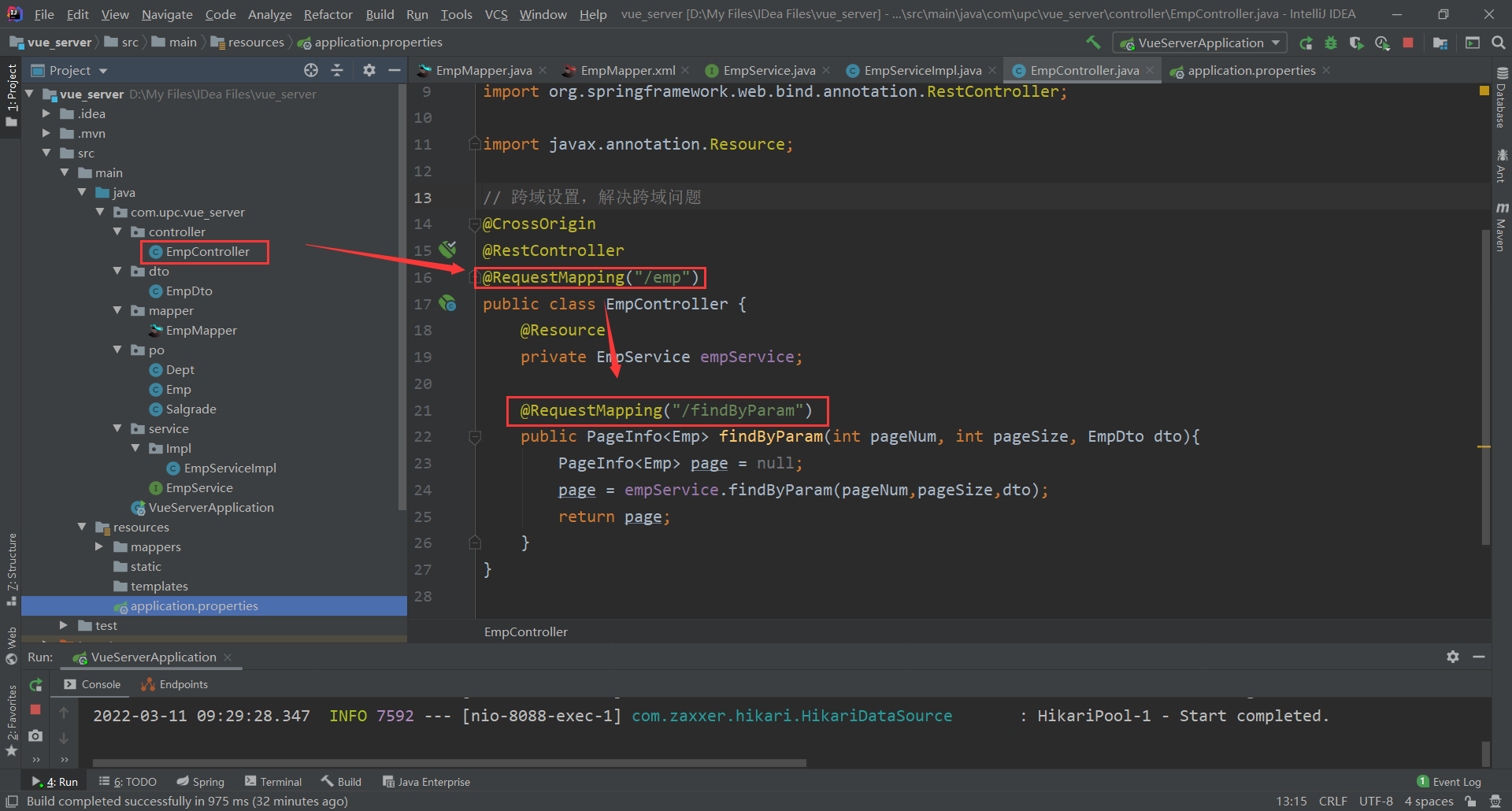1512x811 pixels.
Task: Switch to EmpServiceImpl.java tab
Action: point(922,70)
